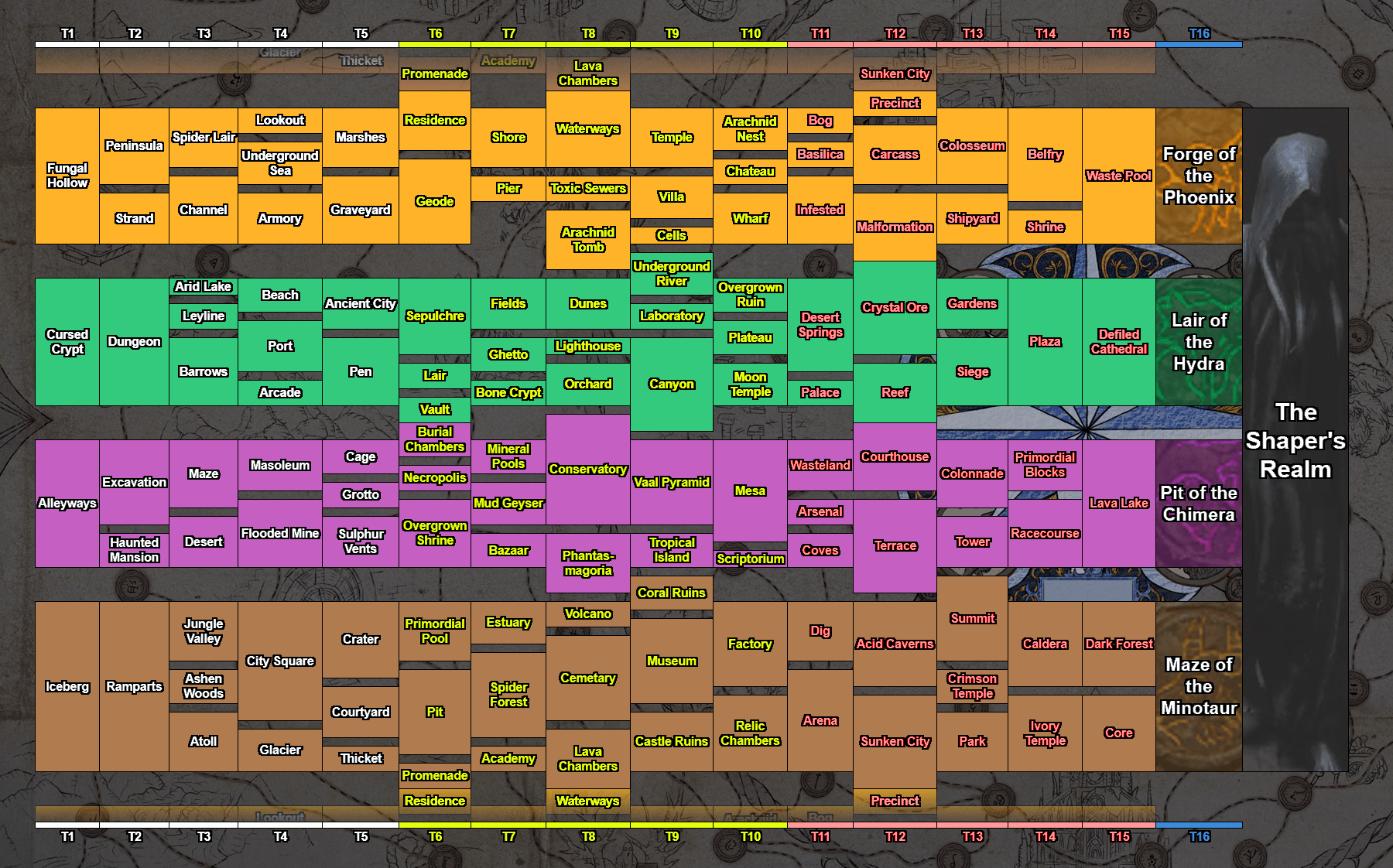The width and height of the screenshot is (1393, 868).
Task: Click the Moon Temple map cell
Action: (750, 384)
